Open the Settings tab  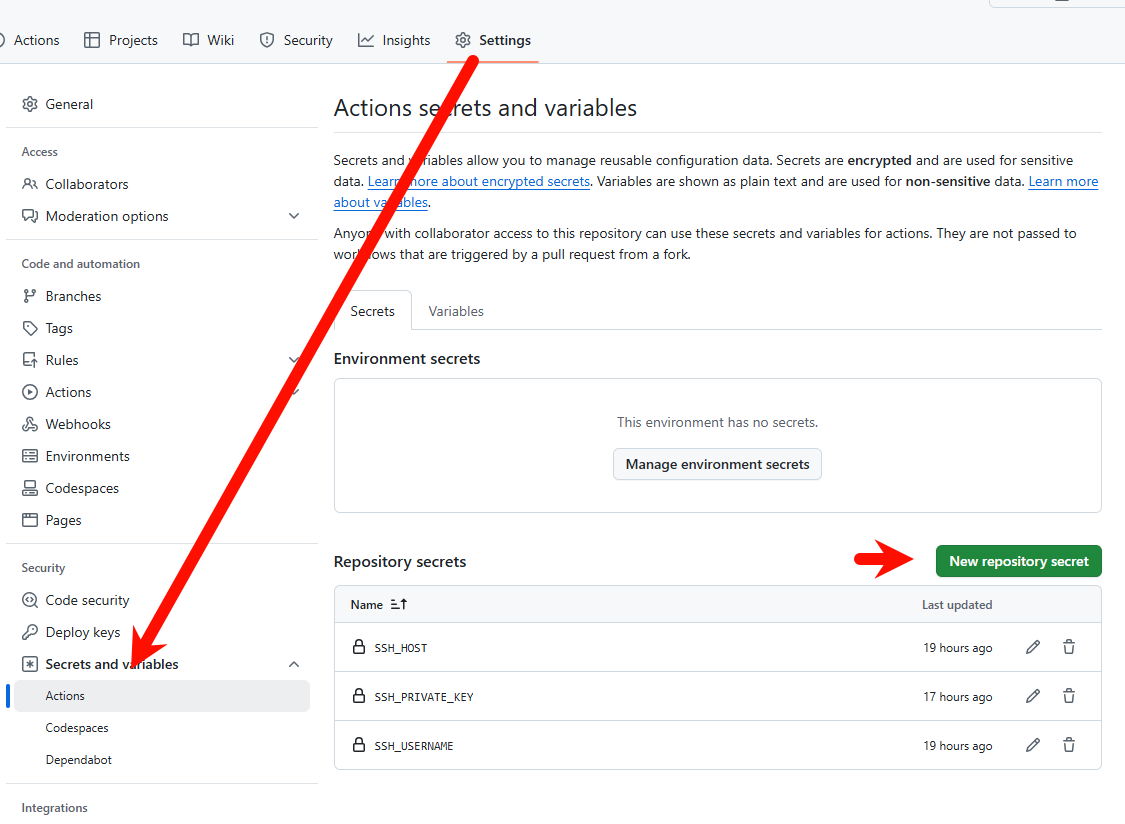click(x=493, y=40)
